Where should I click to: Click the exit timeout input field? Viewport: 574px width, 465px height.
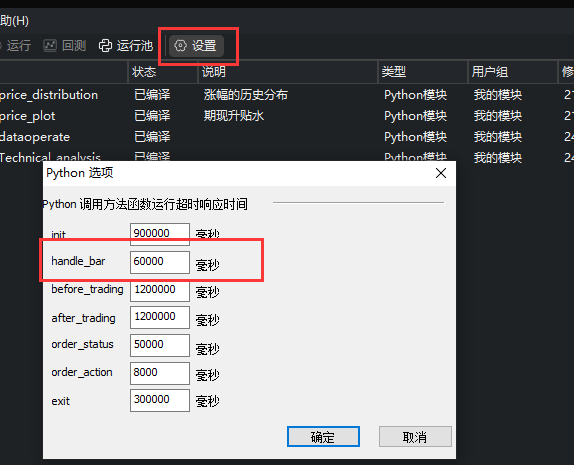tap(160, 400)
